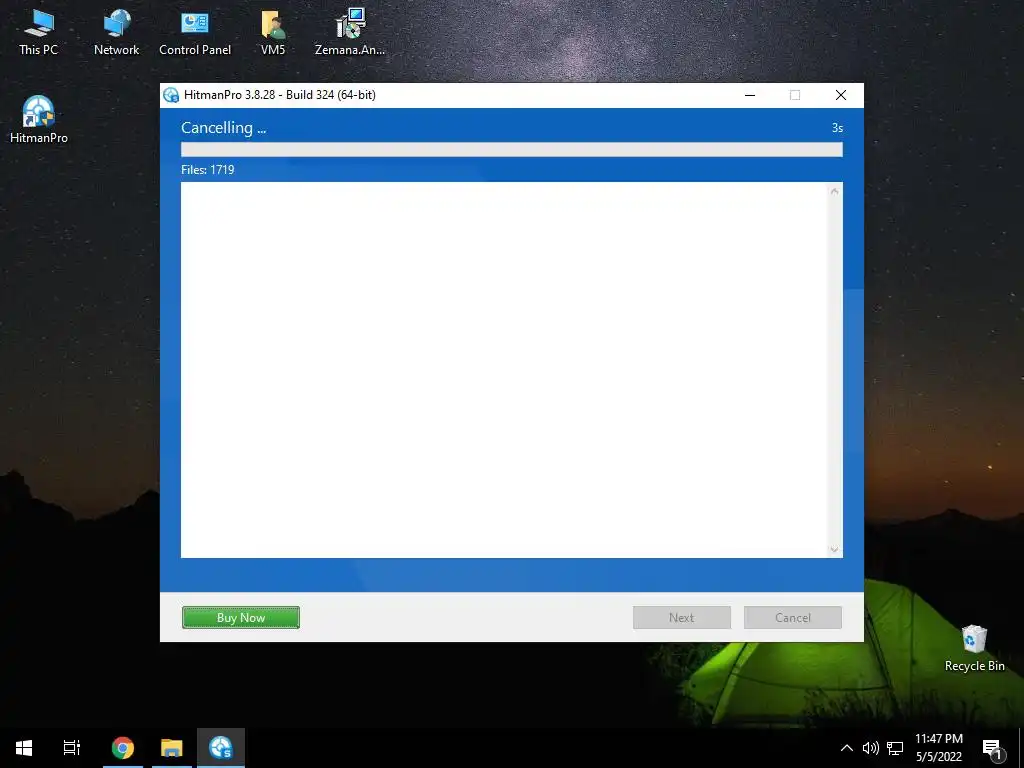The width and height of the screenshot is (1024, 768).
Task: Click the Files: 1719 counter
Action: [x=208, y=170]
